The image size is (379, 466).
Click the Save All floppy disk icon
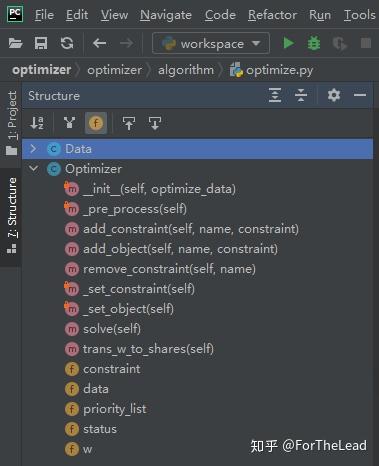41,43
